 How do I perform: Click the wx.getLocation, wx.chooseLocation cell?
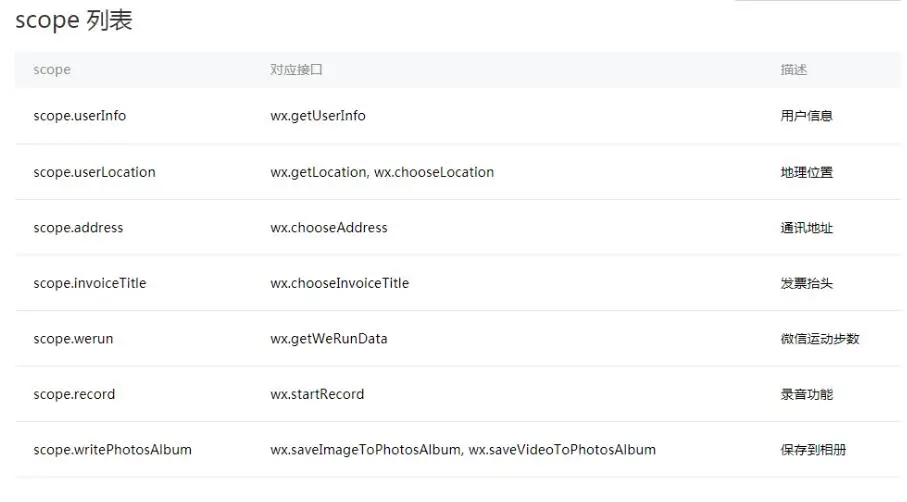click(x=382, y=172)
